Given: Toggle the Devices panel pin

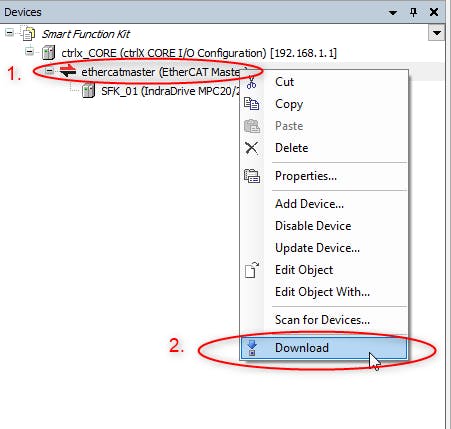Looking at the screenshot, I should click(x=414, y=12).
